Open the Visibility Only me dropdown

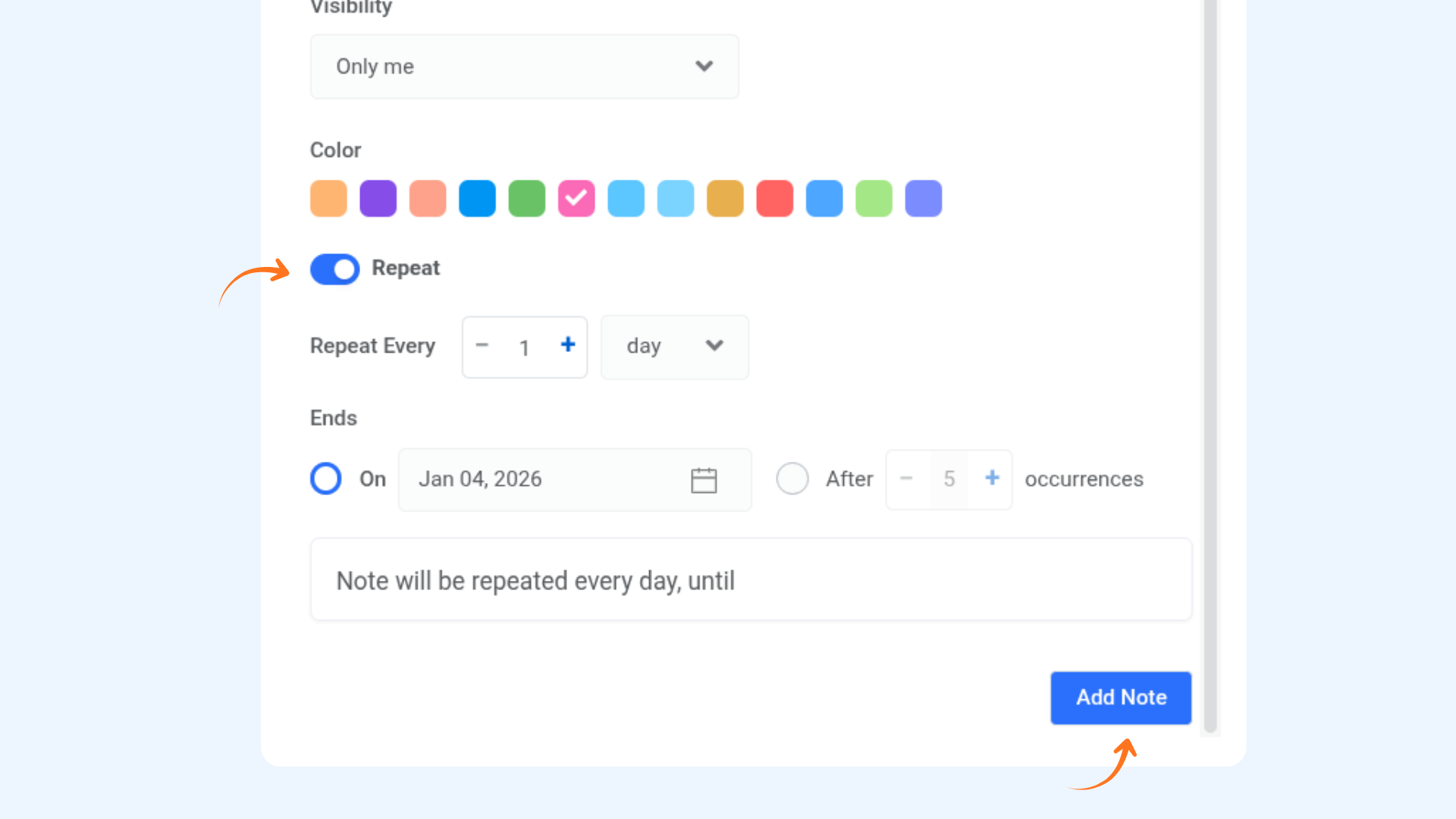point(523,67)
